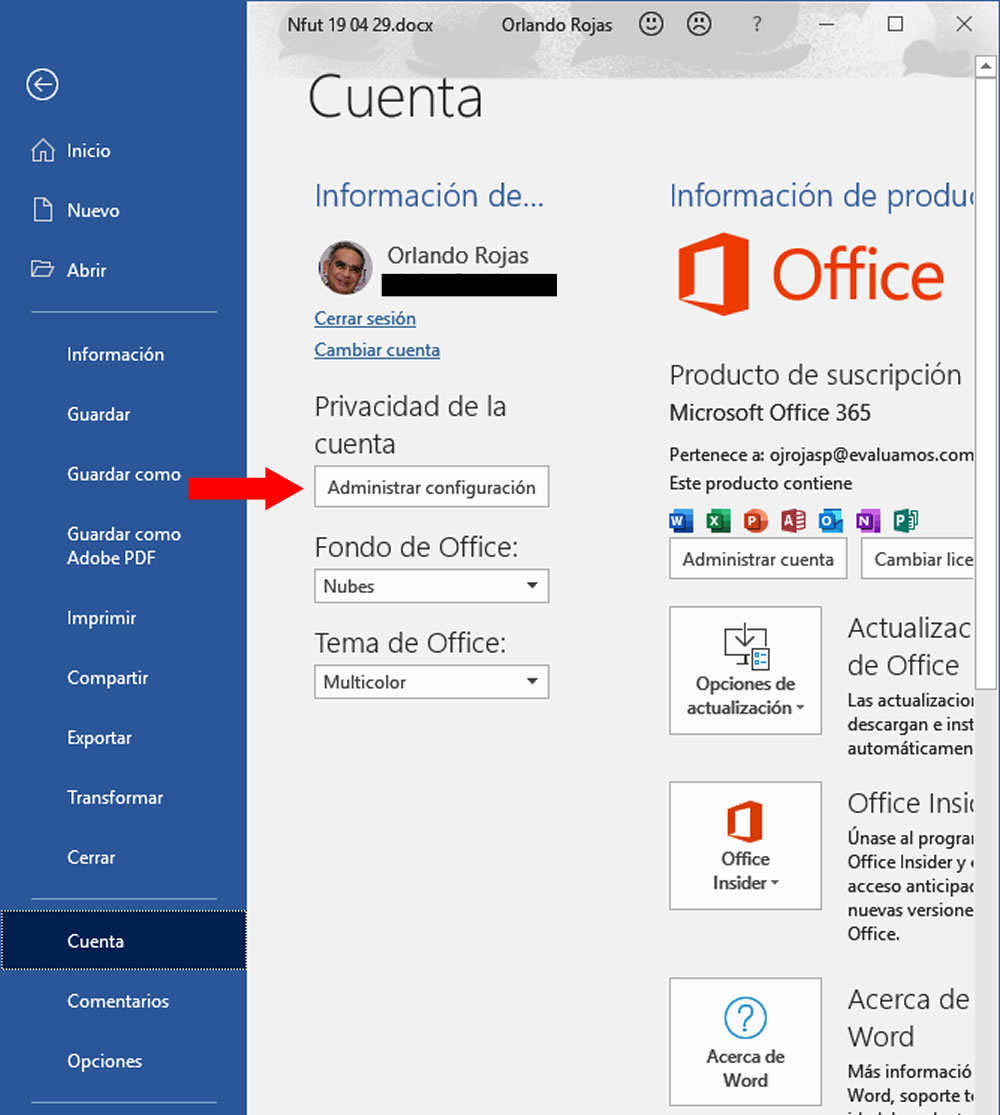This screenshot has height=1115, width=1000.
Task: Click the smiley face feedback icon
Action: point(651,24)
